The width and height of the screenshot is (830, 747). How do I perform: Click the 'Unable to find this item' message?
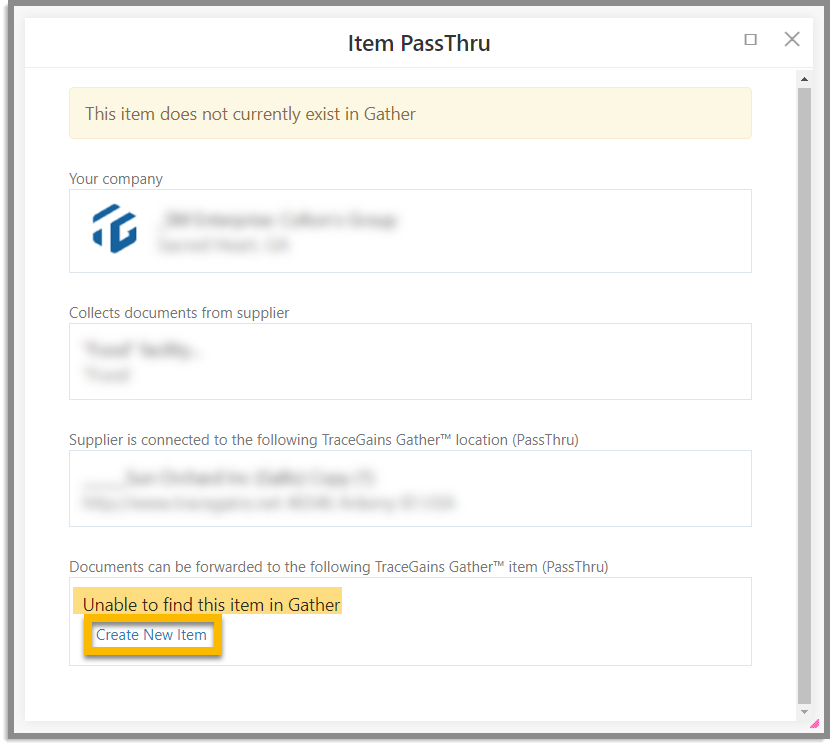pos(211,605)
